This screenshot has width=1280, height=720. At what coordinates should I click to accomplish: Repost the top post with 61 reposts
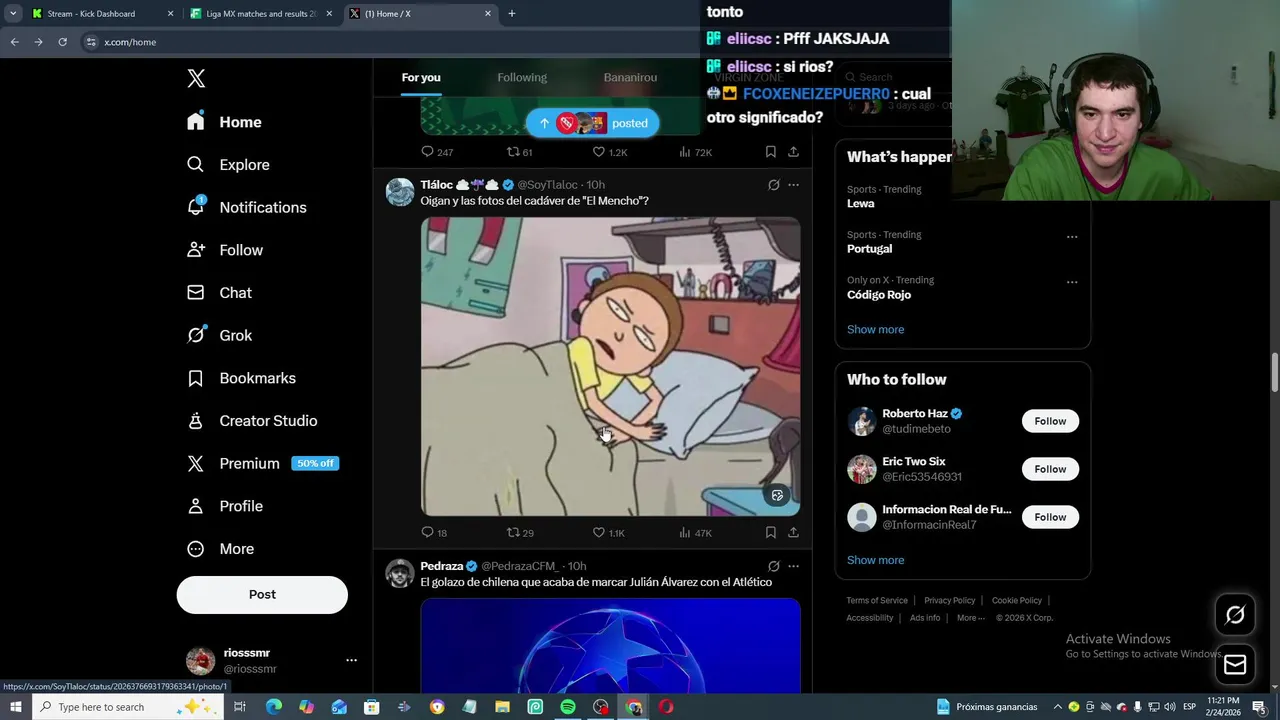point(519,152)
